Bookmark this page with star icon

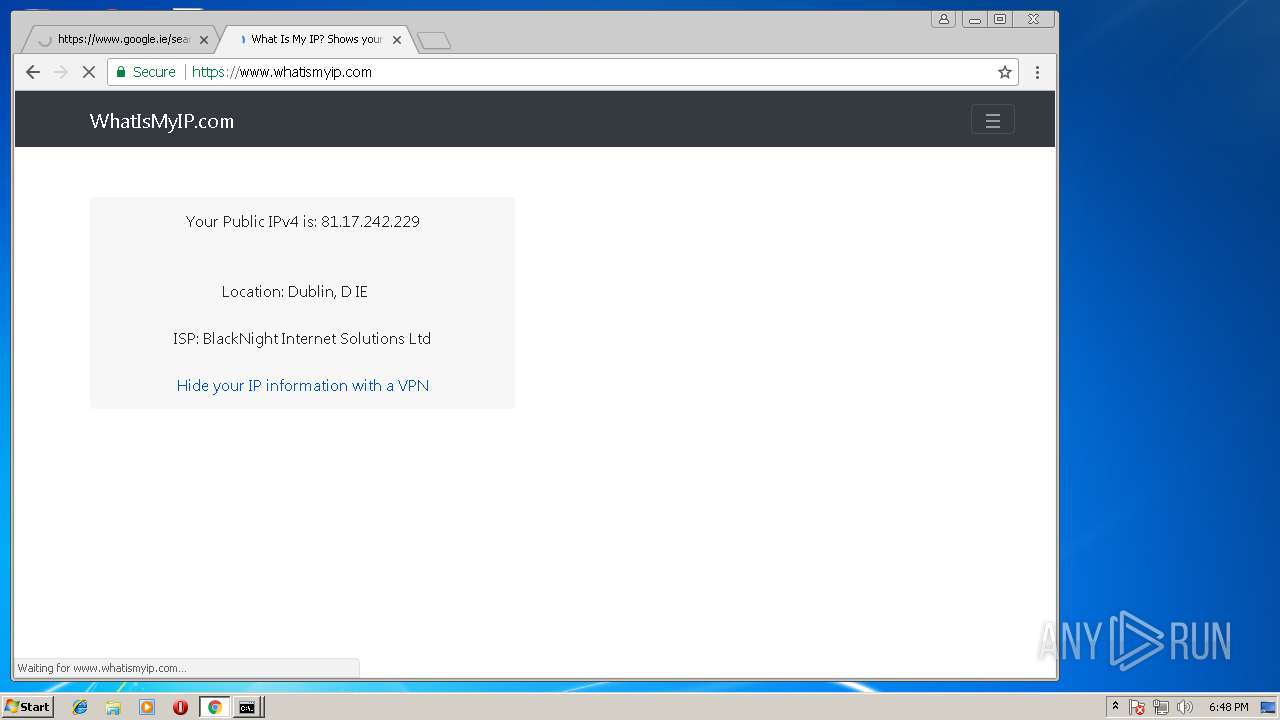click(1005, 72)
